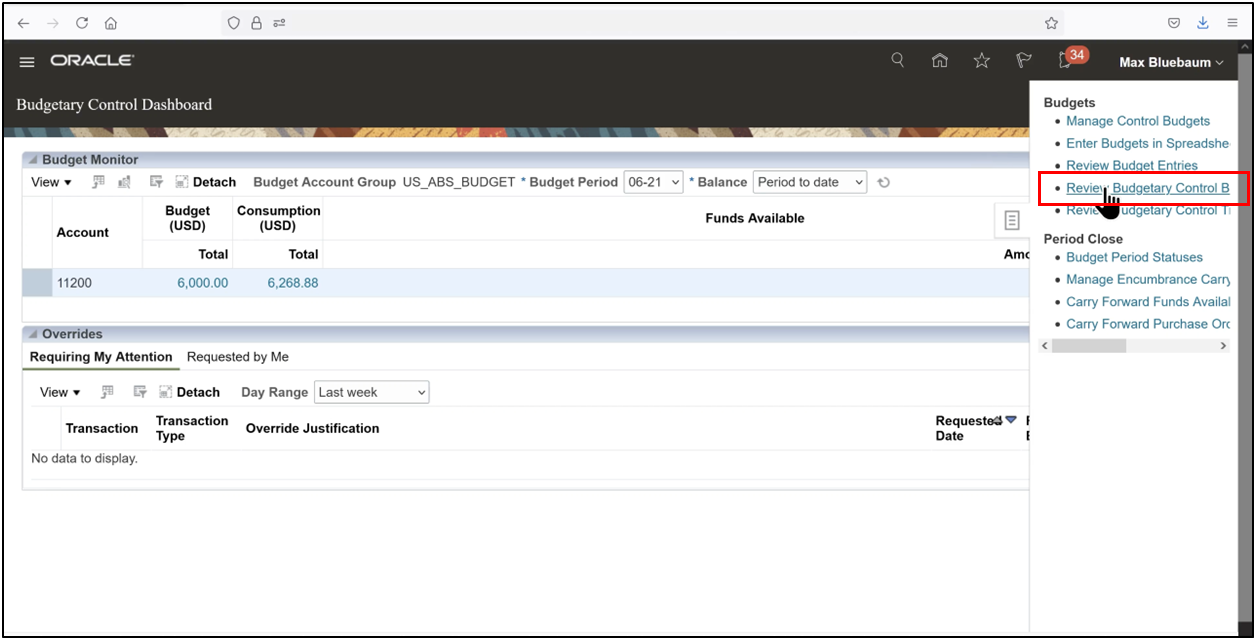Click Detach in the Overrides toolbar
Viewport: 1256px width, 640px height.
(190, 392)
